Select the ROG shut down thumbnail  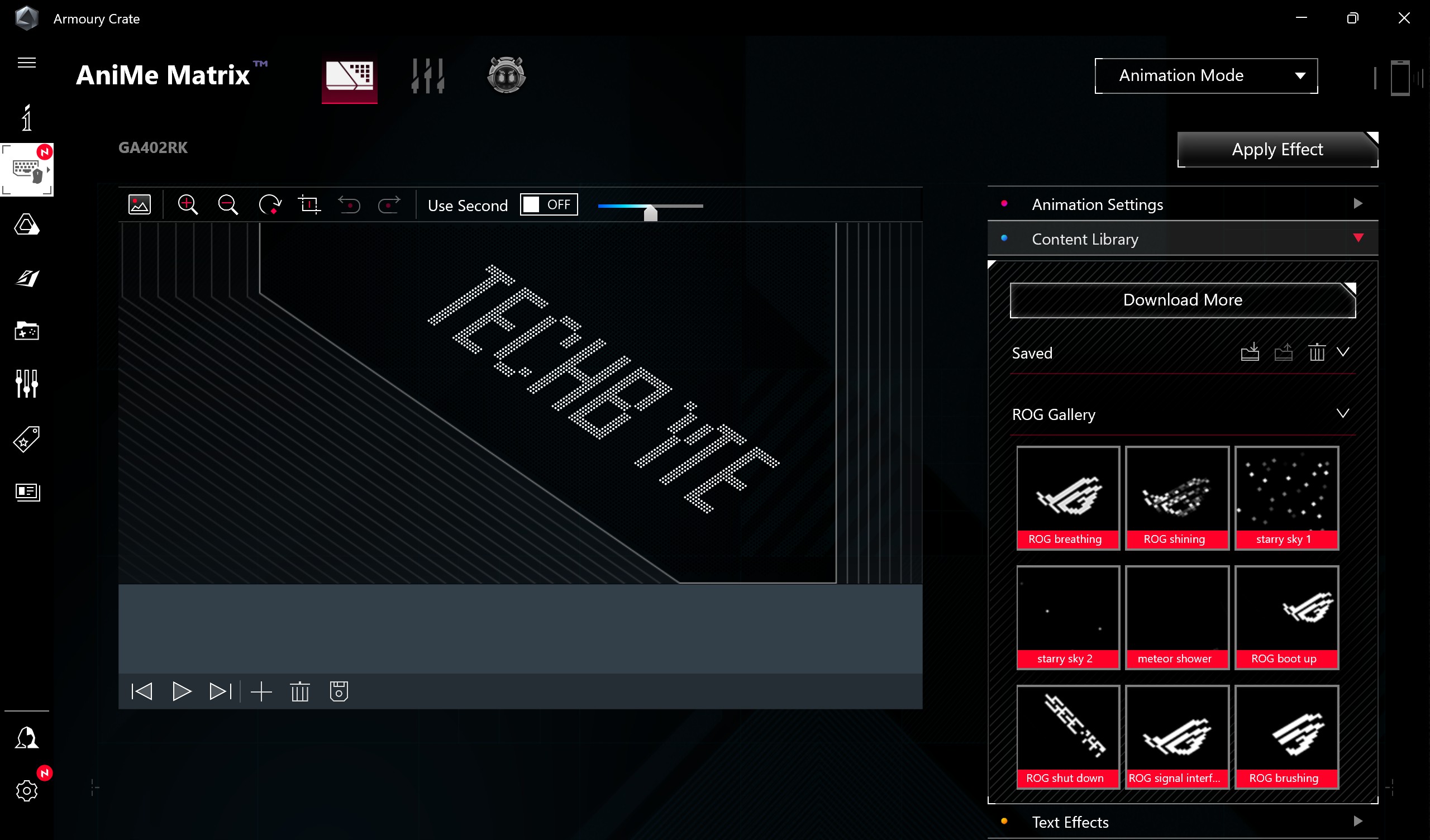(x=1068, y=737)
